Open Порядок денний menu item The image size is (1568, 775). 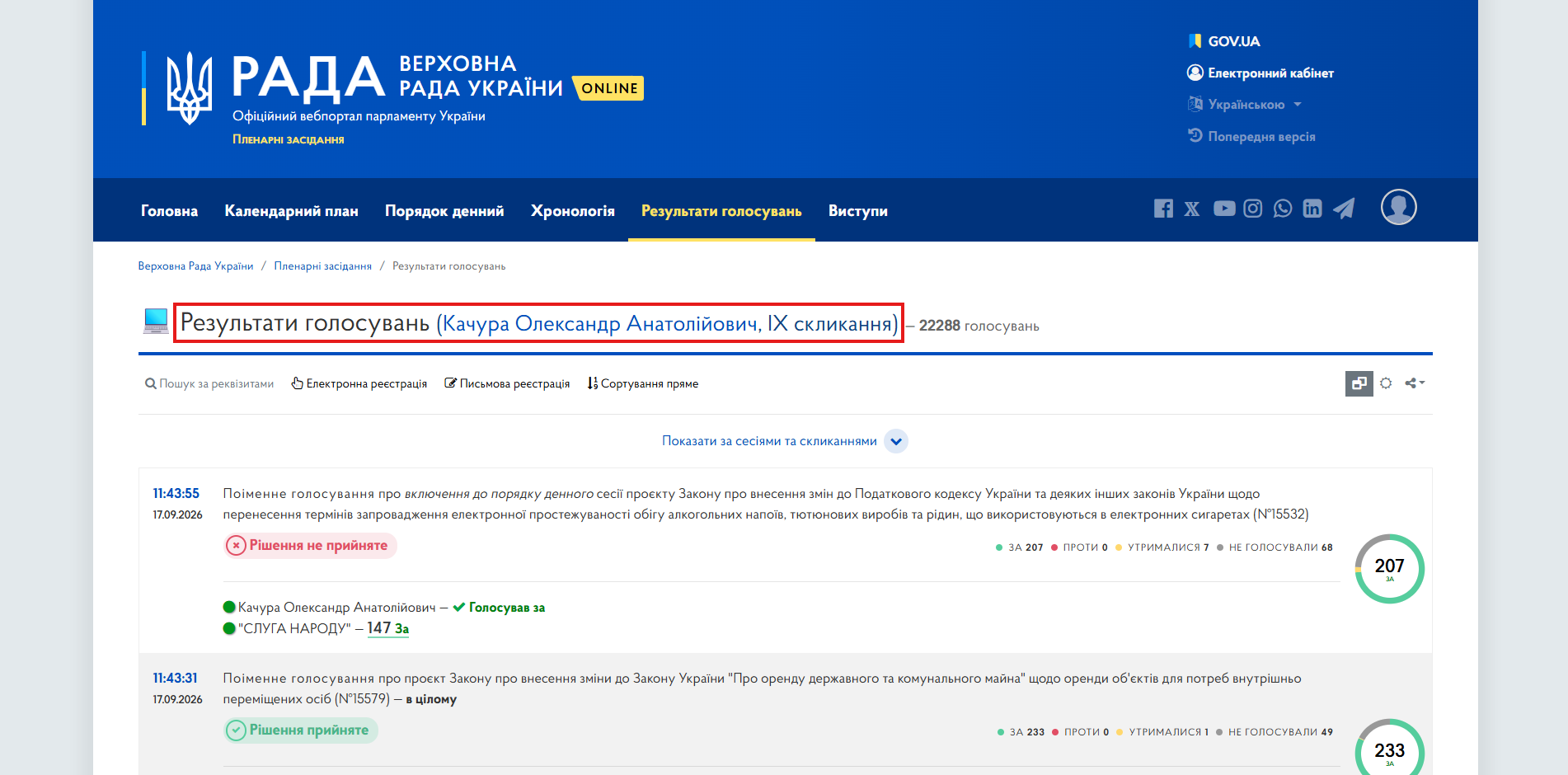(x=444, y=211)
